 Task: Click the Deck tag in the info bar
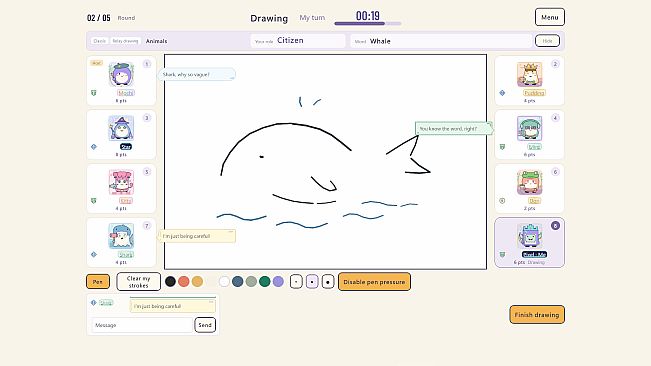coord(100,41)
